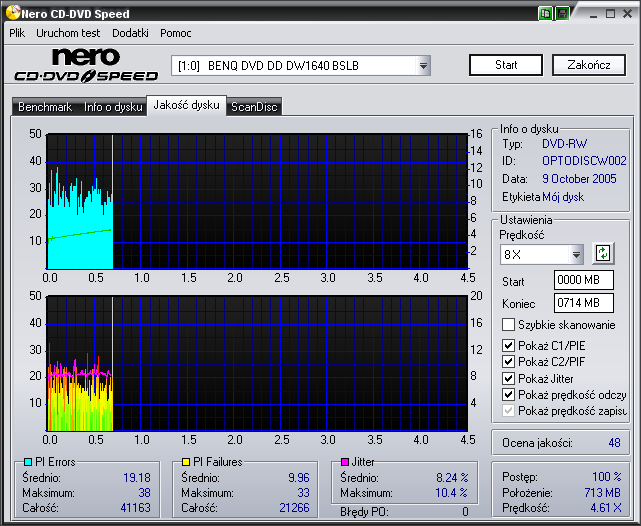The image size is (641, 526).
Task: Close the Nero CD-DVD Speed window
Action: tap(628, 14)
